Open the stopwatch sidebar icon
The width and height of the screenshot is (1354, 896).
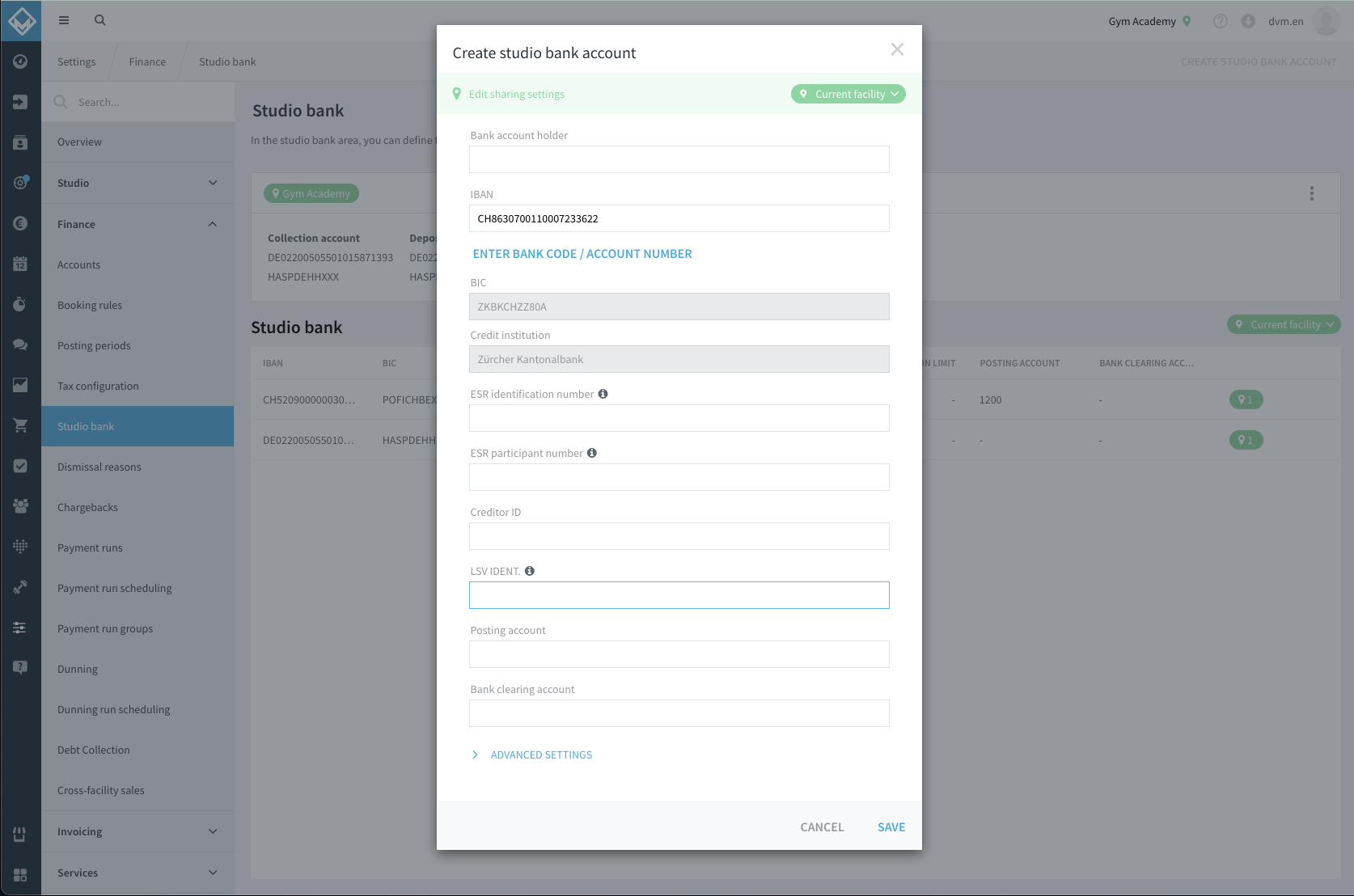click(20, 304)
